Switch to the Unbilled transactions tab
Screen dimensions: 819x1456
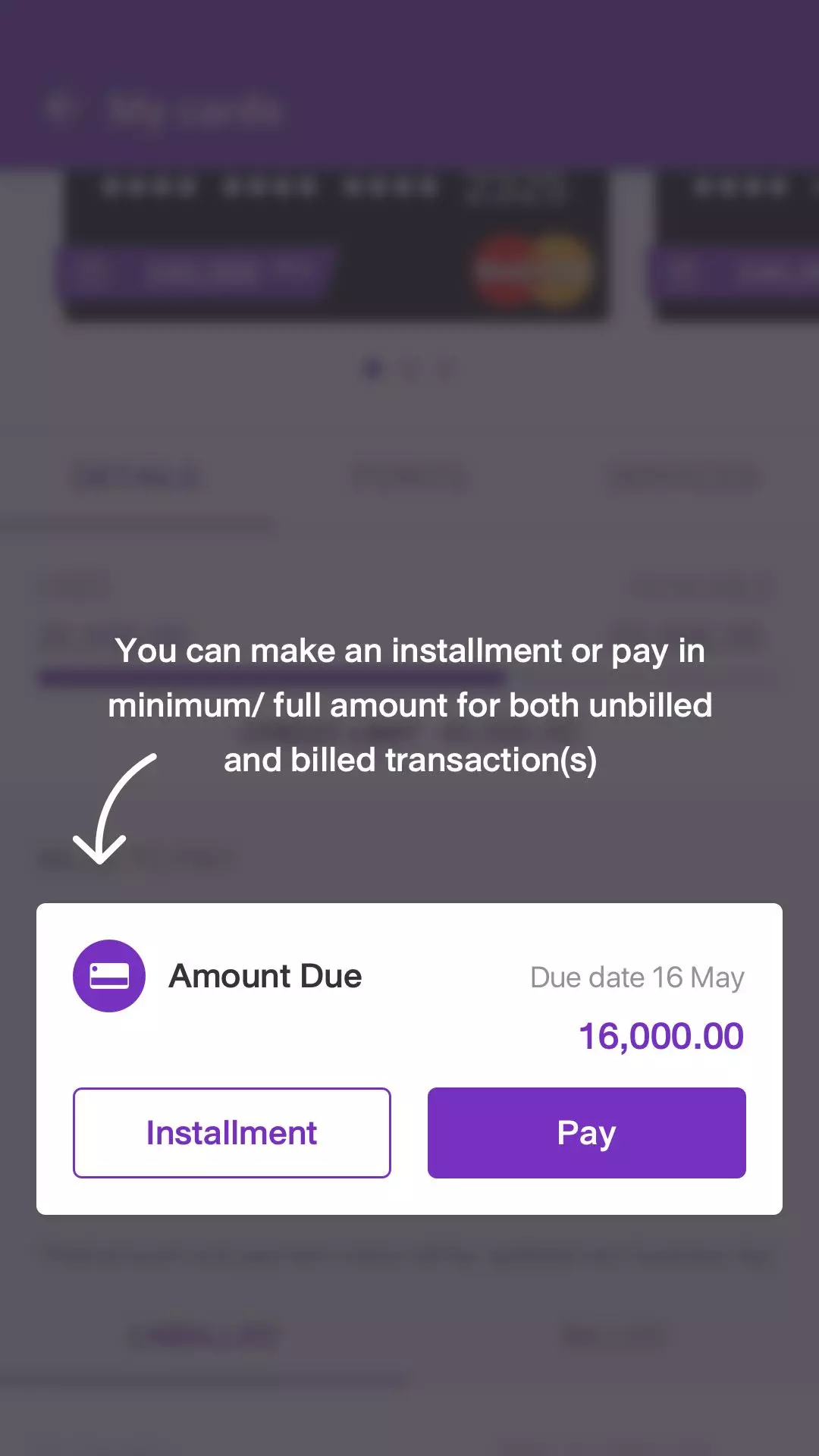(x=205, y=1336)
